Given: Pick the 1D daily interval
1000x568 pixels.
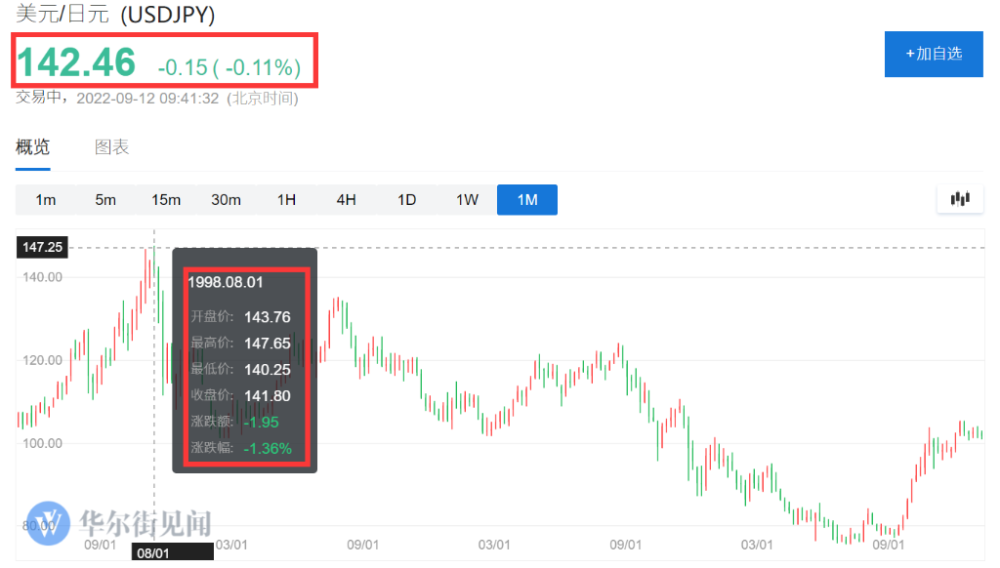Looking at the screenshot, I should pos(407,200).
